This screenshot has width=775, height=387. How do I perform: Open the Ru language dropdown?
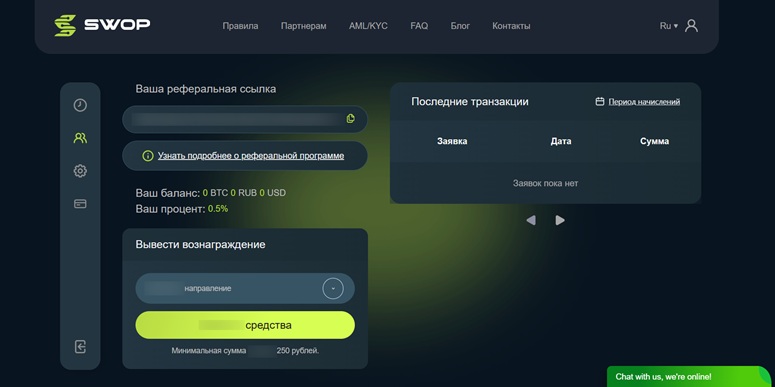coord(669,26)
